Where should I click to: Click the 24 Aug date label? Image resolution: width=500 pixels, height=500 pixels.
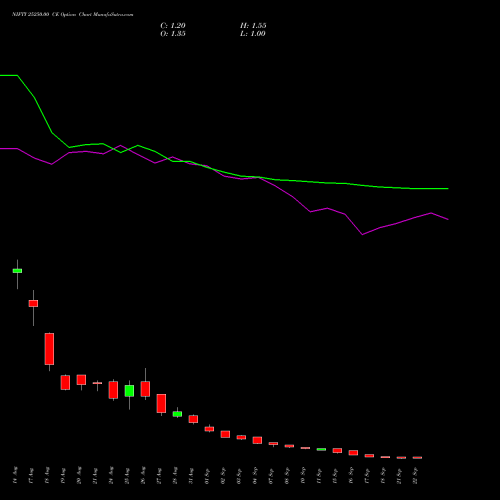click(x=111, y=475)
